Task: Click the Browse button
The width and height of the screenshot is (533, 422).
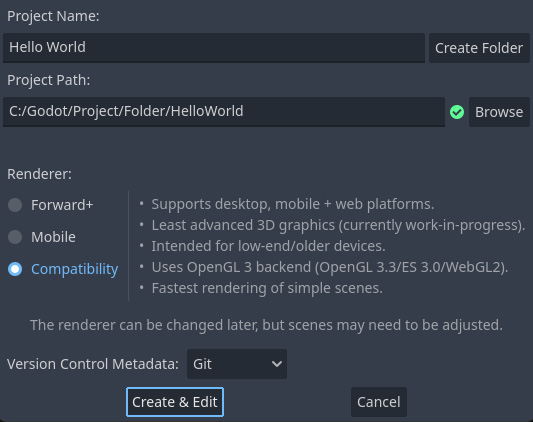Action: (x=499, y=112)
